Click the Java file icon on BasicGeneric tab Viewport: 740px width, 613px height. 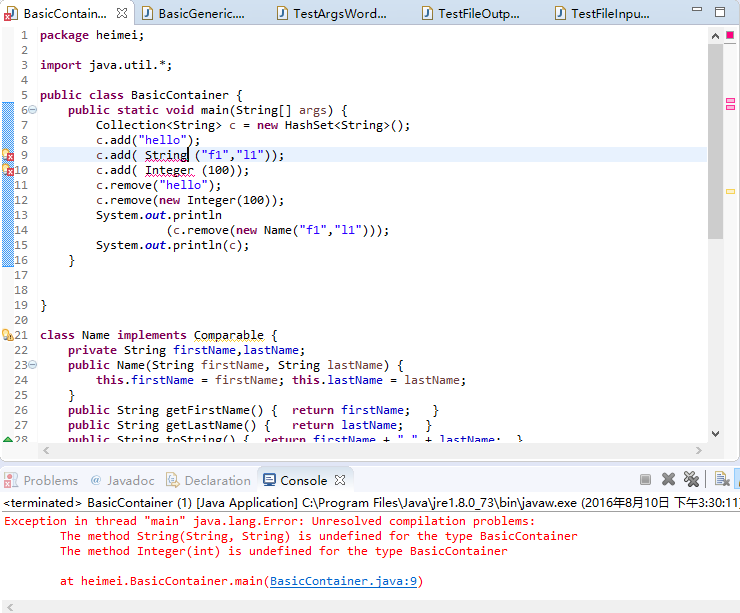pyautogui.click(x=147, y=13)
